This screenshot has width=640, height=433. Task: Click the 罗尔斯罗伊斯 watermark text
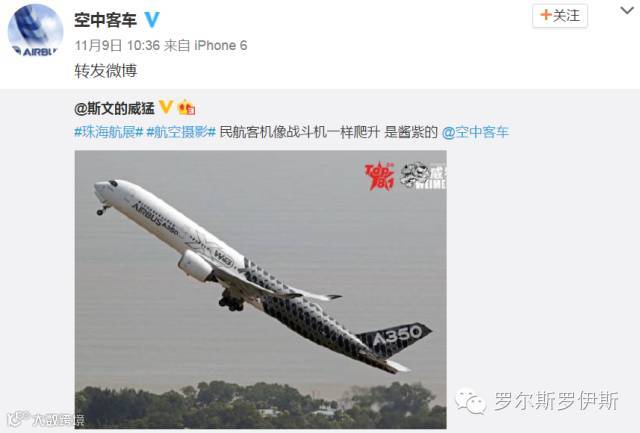tap(556, 401)
